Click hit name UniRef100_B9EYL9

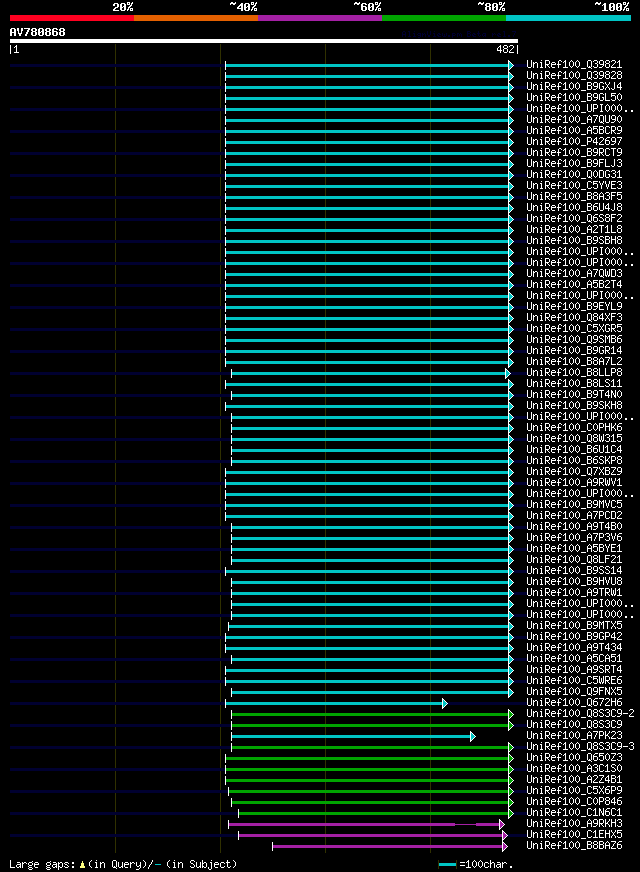[x=574, y=306]
